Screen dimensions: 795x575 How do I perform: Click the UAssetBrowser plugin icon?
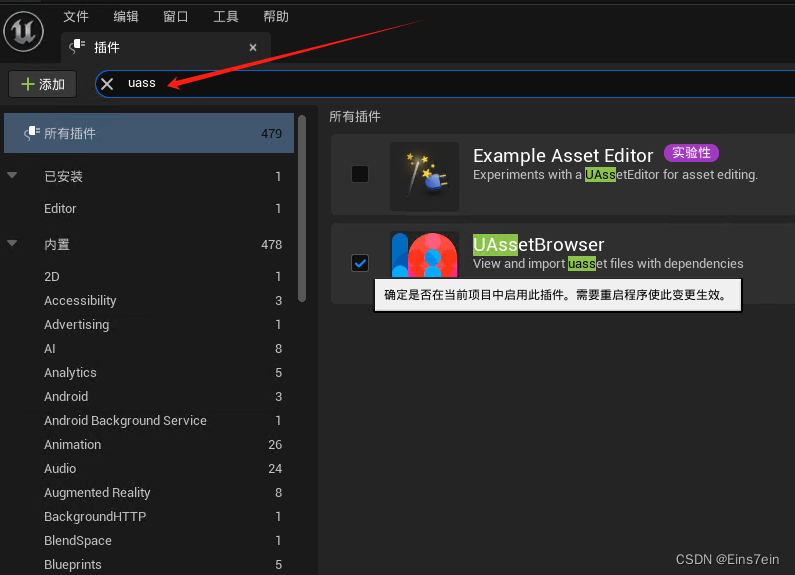424,255
